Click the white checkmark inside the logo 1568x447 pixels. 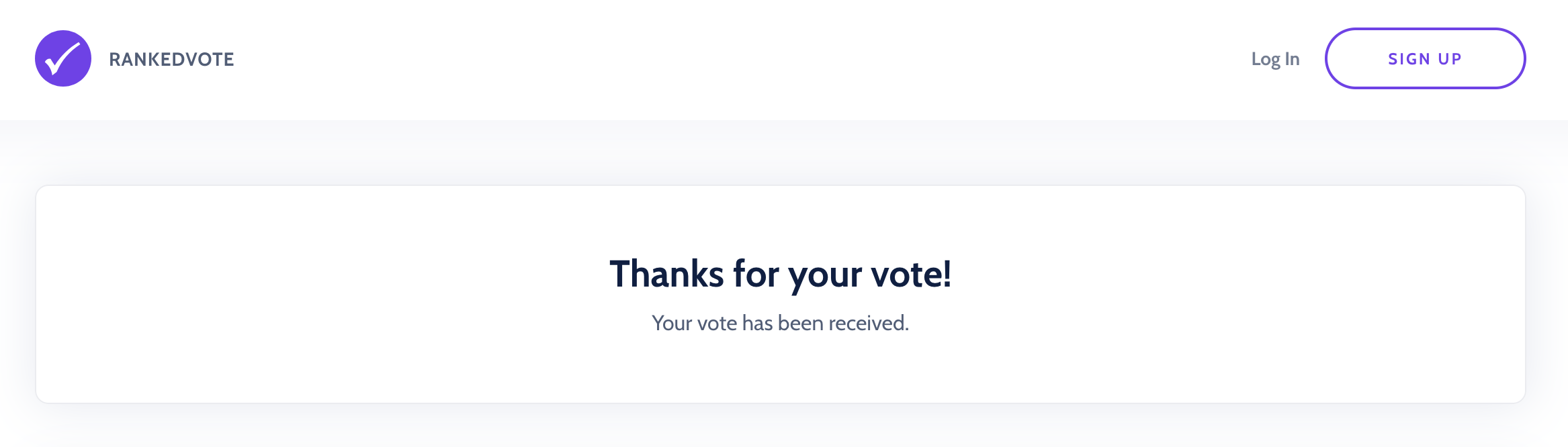point(62,60)
